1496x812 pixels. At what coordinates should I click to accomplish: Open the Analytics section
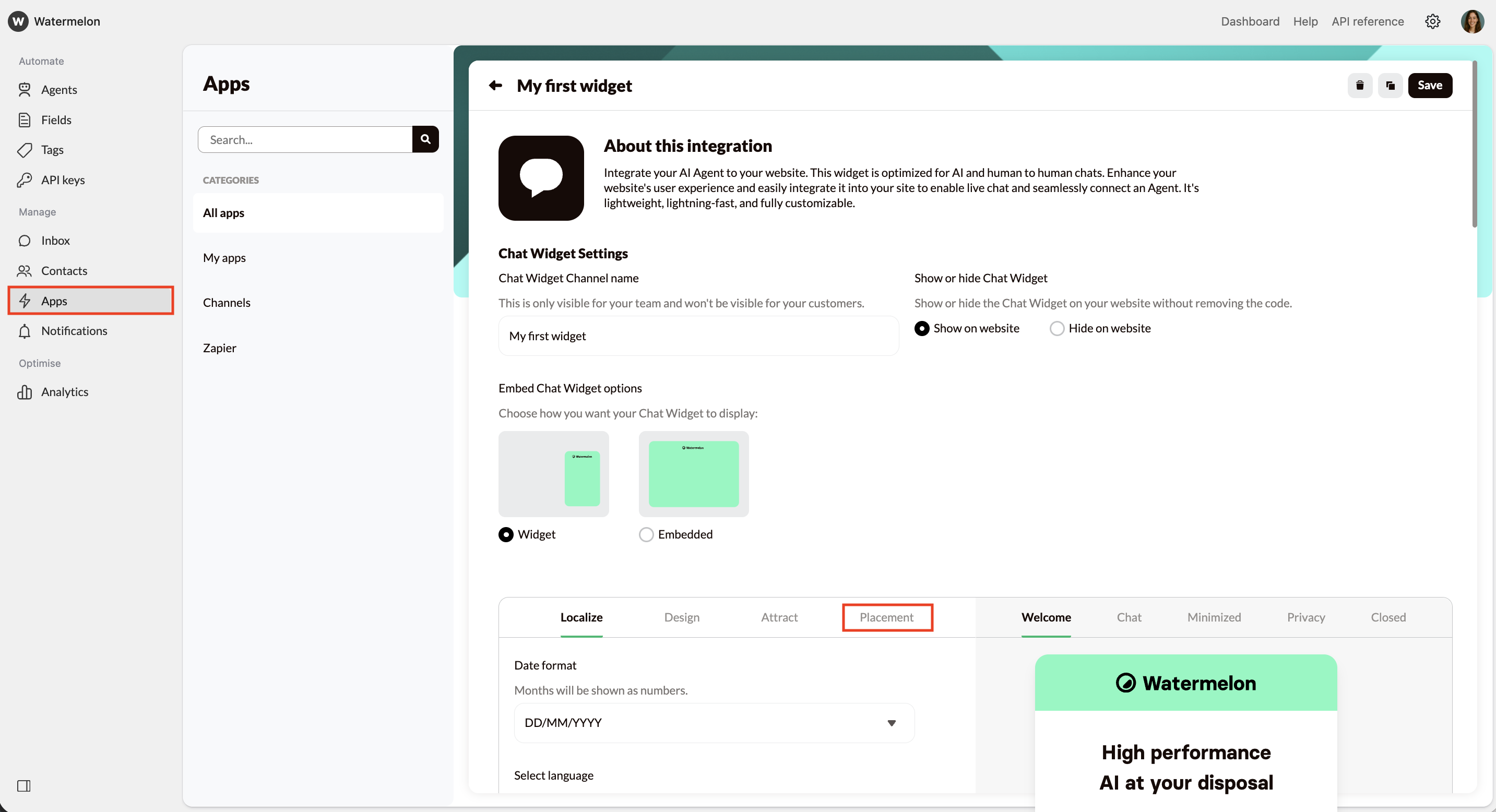tap(64, 391)
